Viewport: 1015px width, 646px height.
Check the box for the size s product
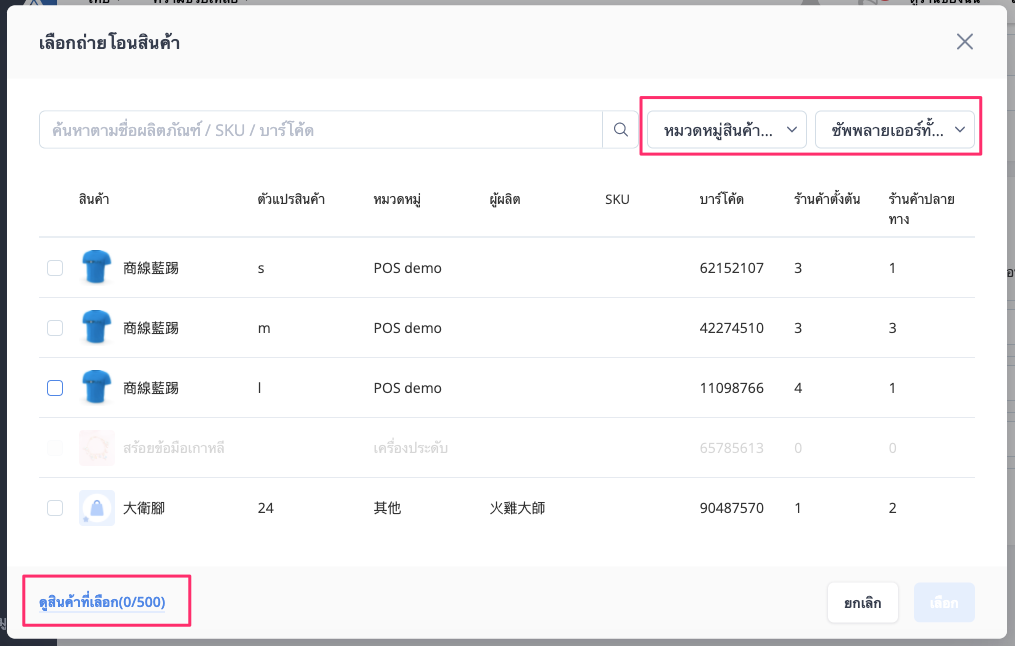[55, 268]
